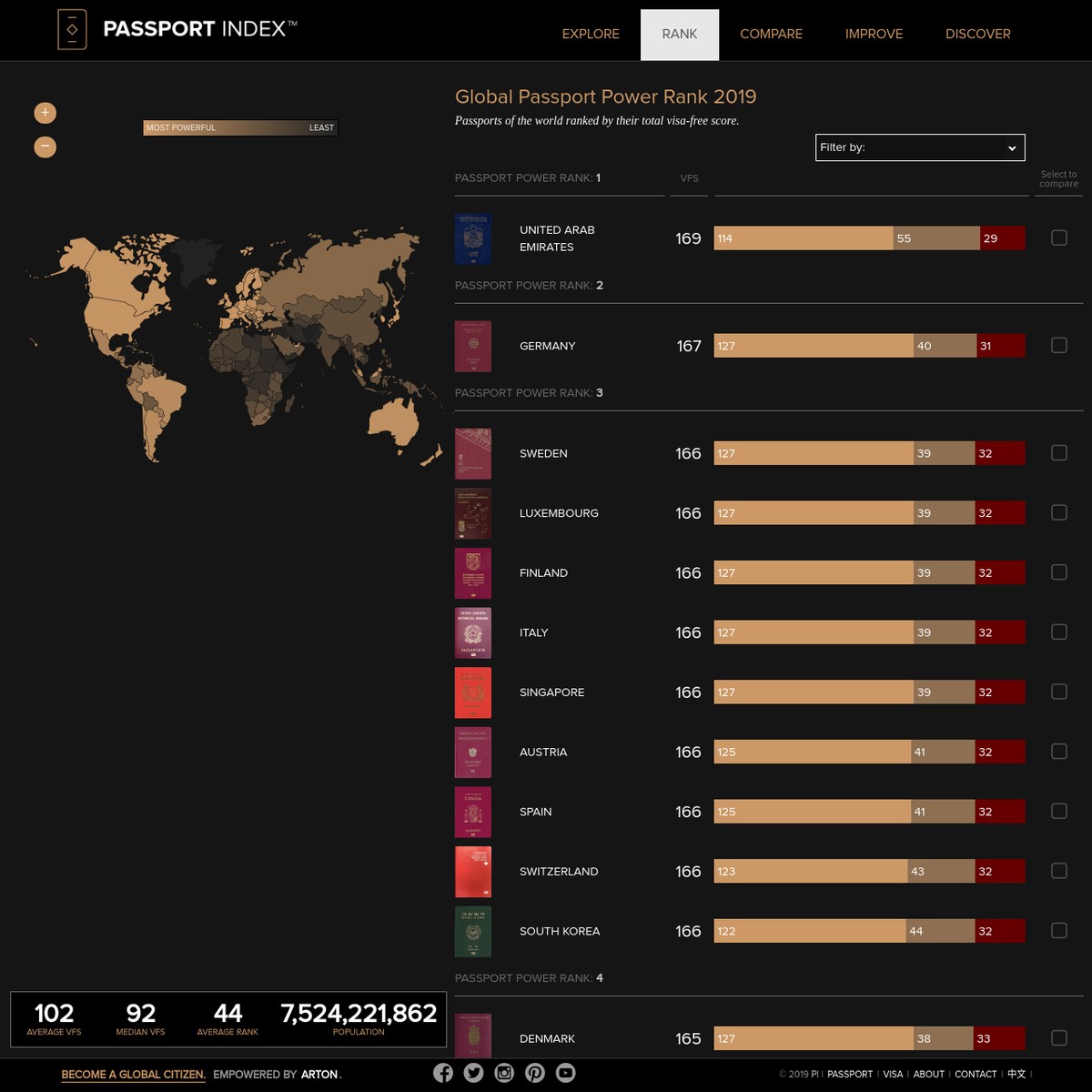The height and width of the screenshot is (1092, 1092).
Task: Open the Compare tab
Action: [x=771, y=34]
